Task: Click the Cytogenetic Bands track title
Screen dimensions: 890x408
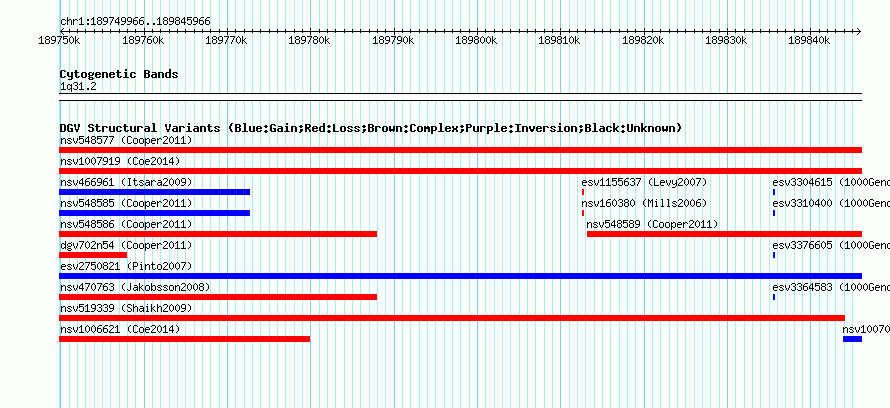Action: (x=119, y=74)
